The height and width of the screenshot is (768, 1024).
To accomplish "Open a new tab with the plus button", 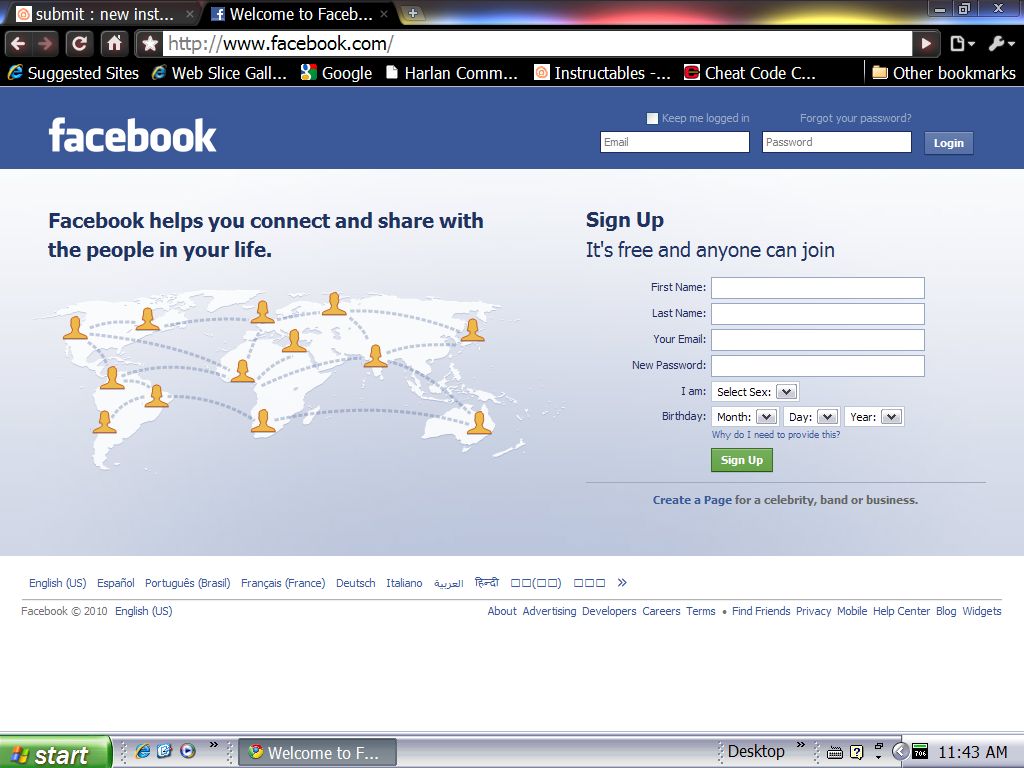I will 413,13.
